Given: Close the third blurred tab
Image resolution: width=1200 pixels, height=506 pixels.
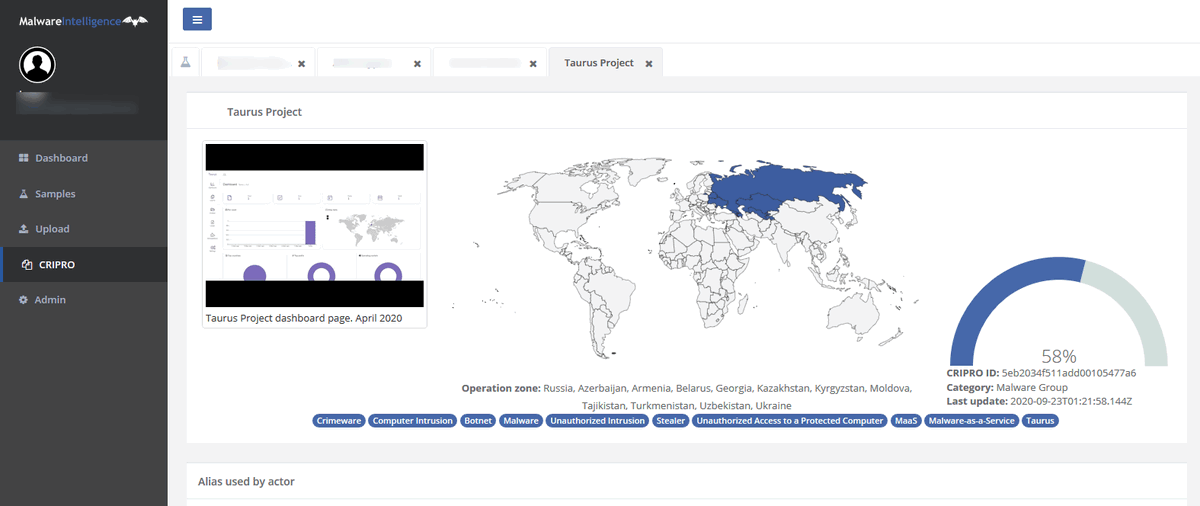Looking at the screenshot, I should 533,63.
